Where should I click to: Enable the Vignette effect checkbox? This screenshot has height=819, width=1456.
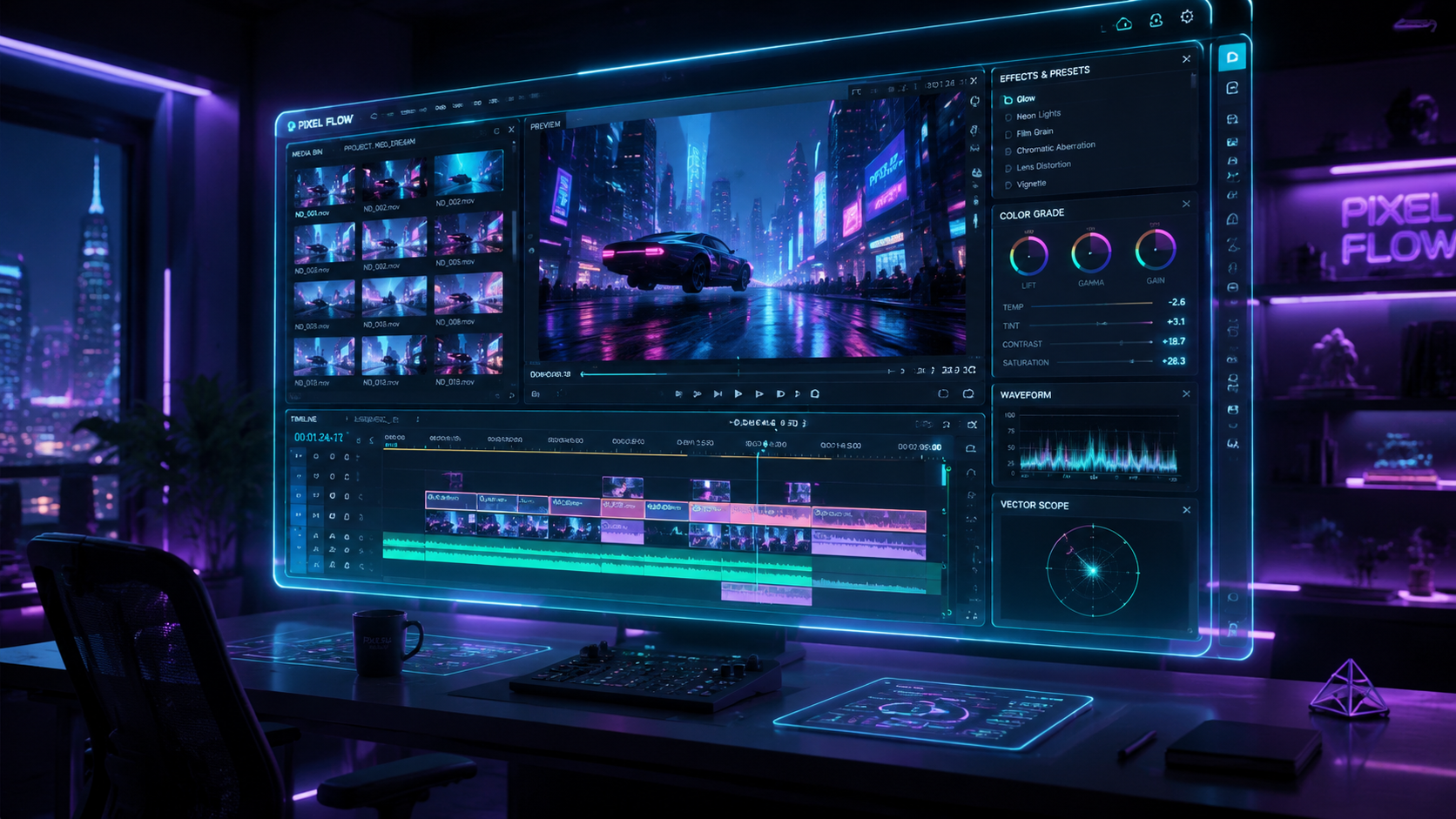click(1008, 185)
